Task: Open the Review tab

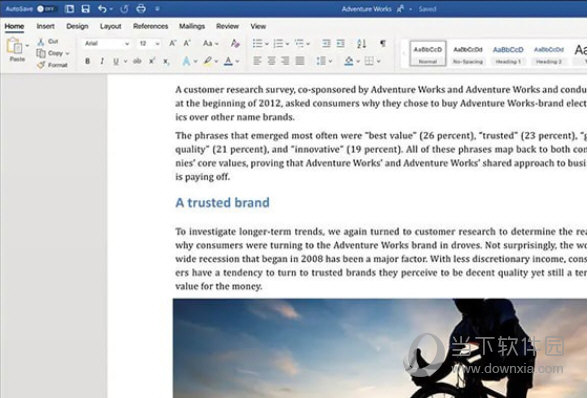Action: point(227,26)
